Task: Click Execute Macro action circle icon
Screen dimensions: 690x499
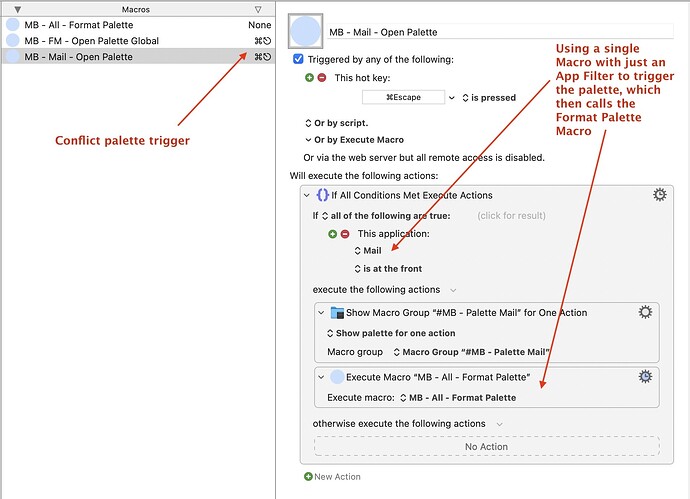Action: coord(337,377)
